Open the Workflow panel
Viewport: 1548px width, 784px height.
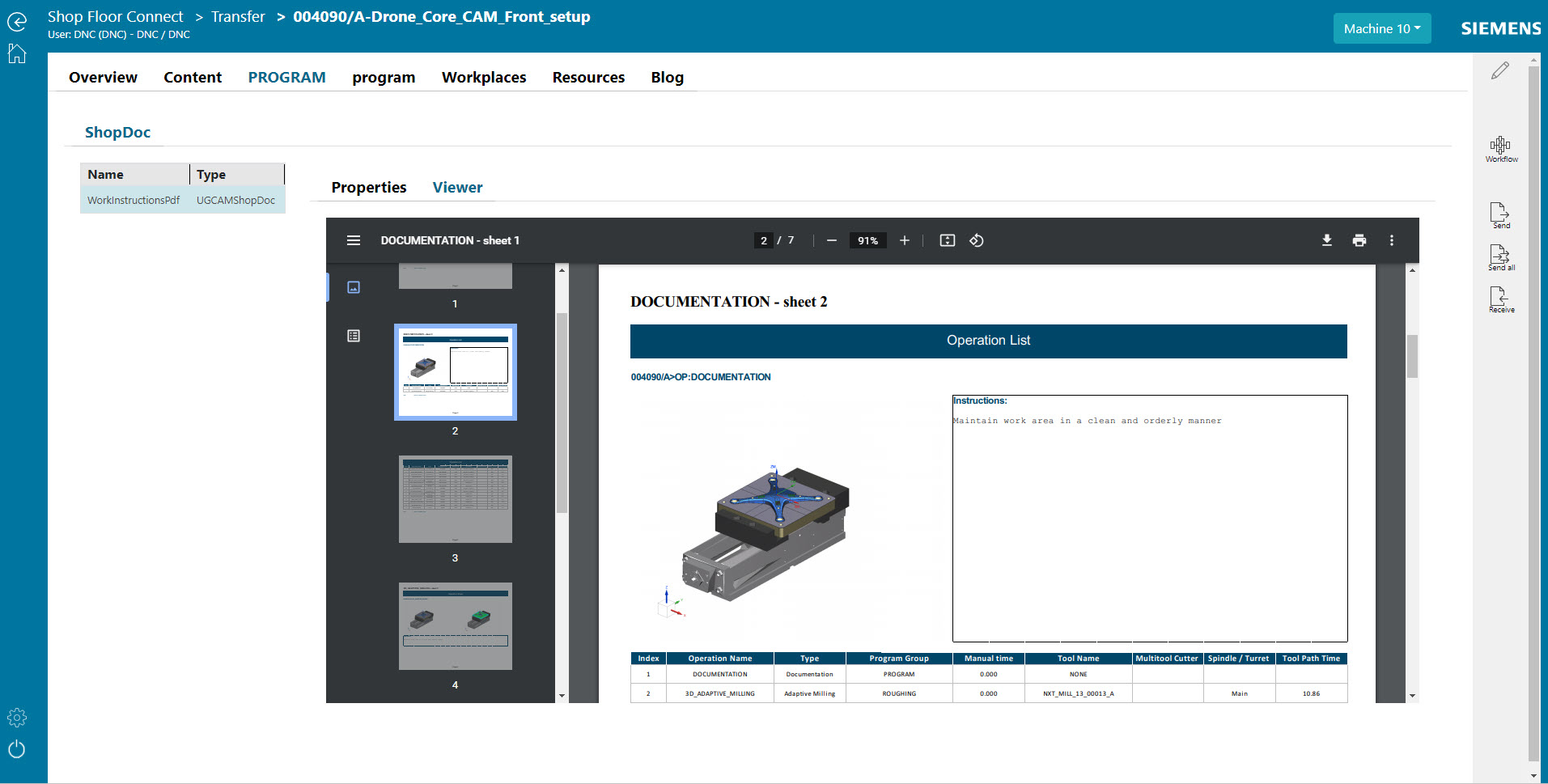(x=1500, y=148)
